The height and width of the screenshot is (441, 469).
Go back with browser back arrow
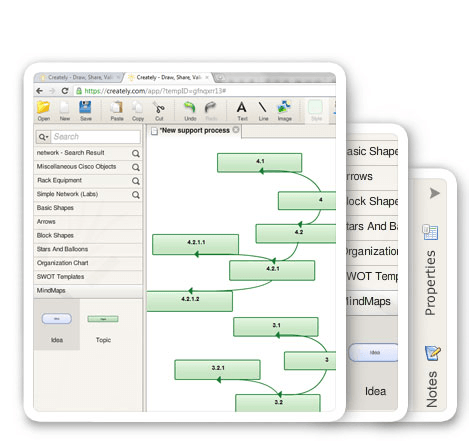40,91
